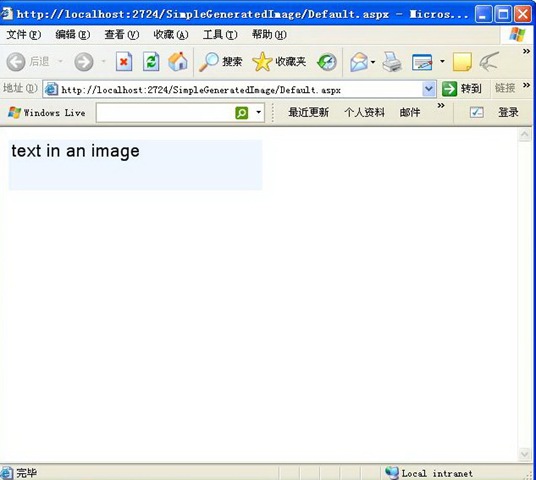
Task: Open the 文件(F) menu
Action: click(24, 35)
